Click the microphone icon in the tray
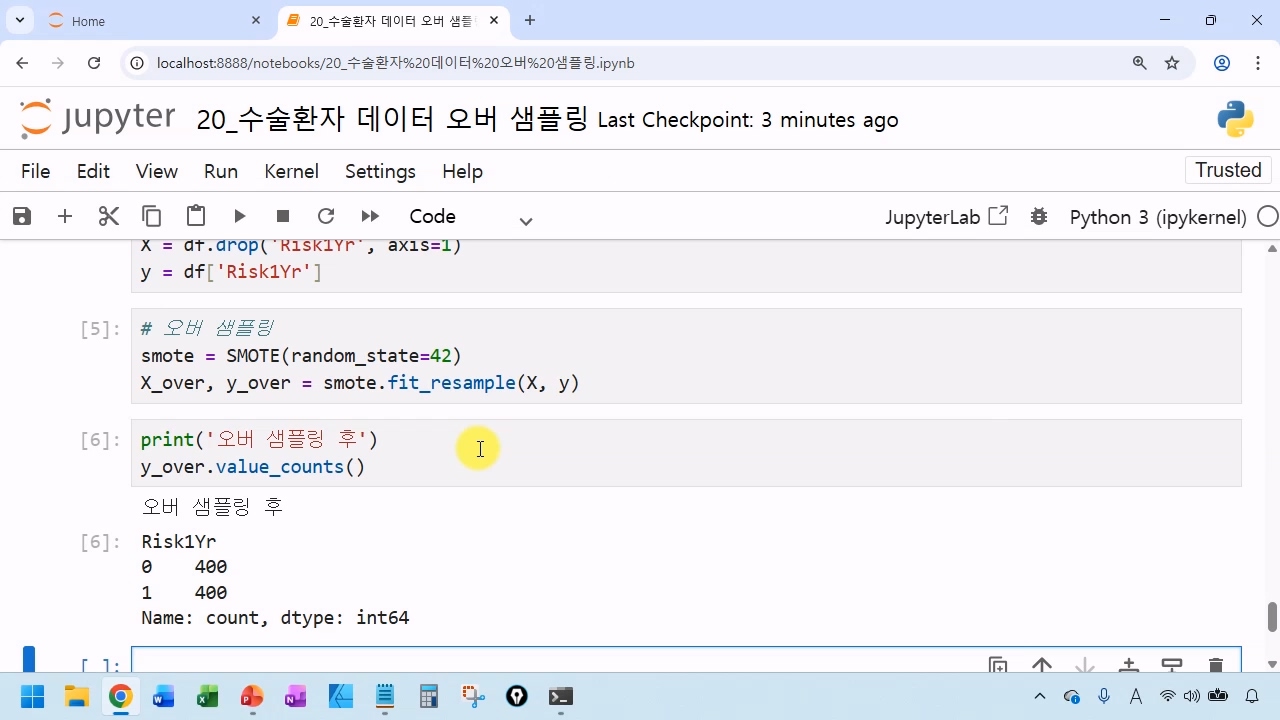This screenshot has height=720, width=1280. coord(1104,696)
